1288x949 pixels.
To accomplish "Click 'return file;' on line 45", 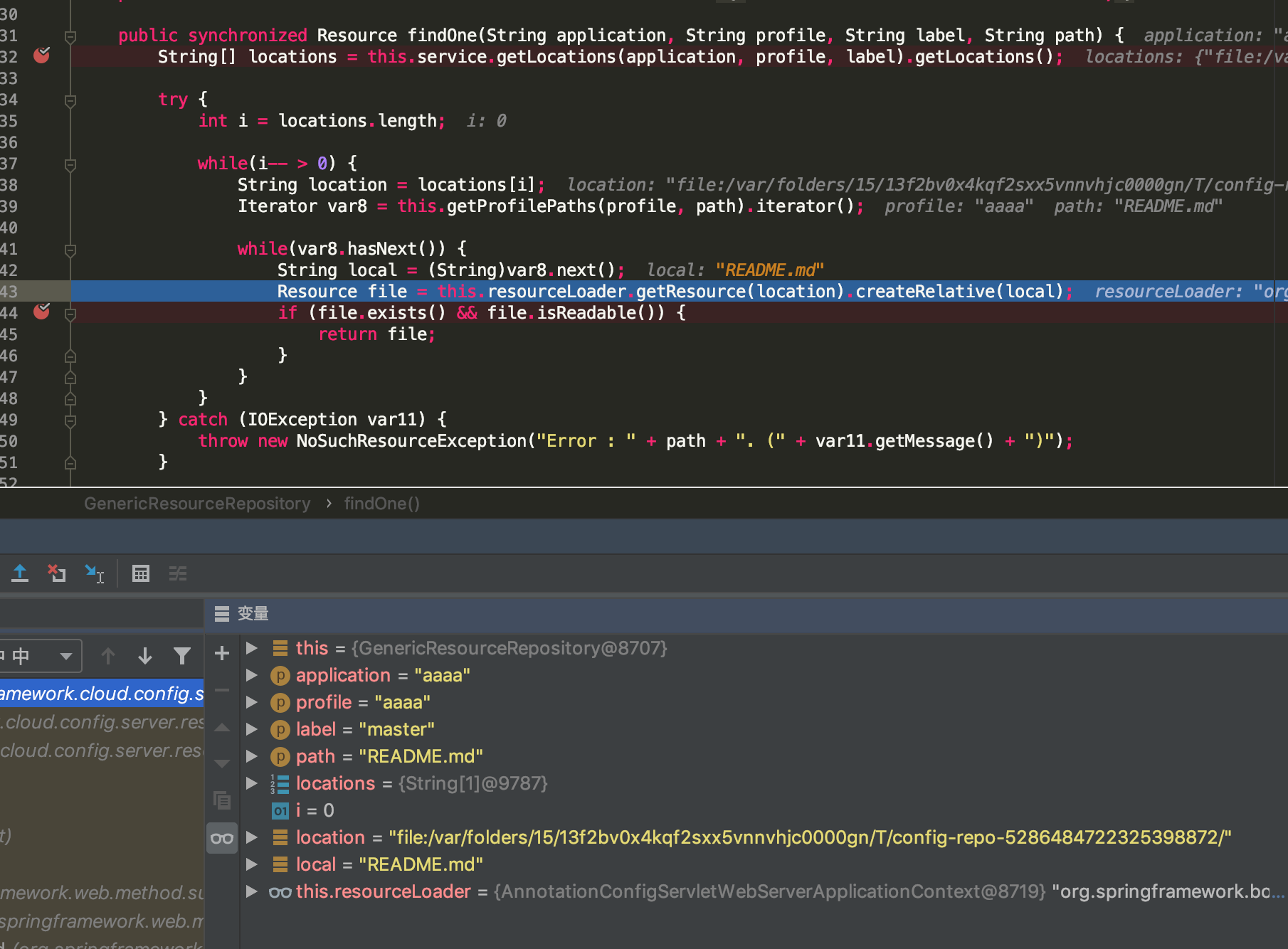I will 376,334.
